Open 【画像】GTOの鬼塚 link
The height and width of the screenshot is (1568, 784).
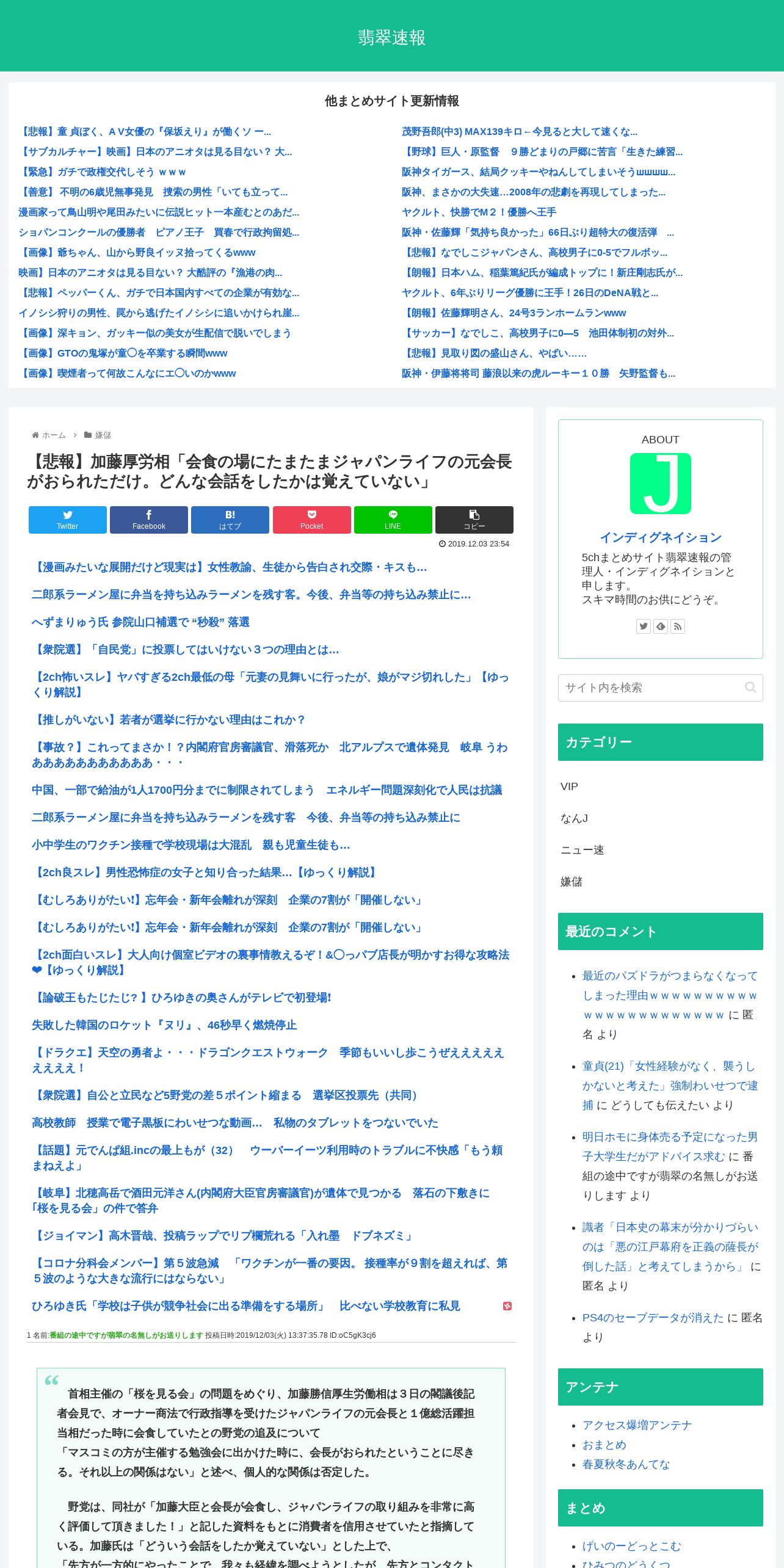(x=124, y=354)
